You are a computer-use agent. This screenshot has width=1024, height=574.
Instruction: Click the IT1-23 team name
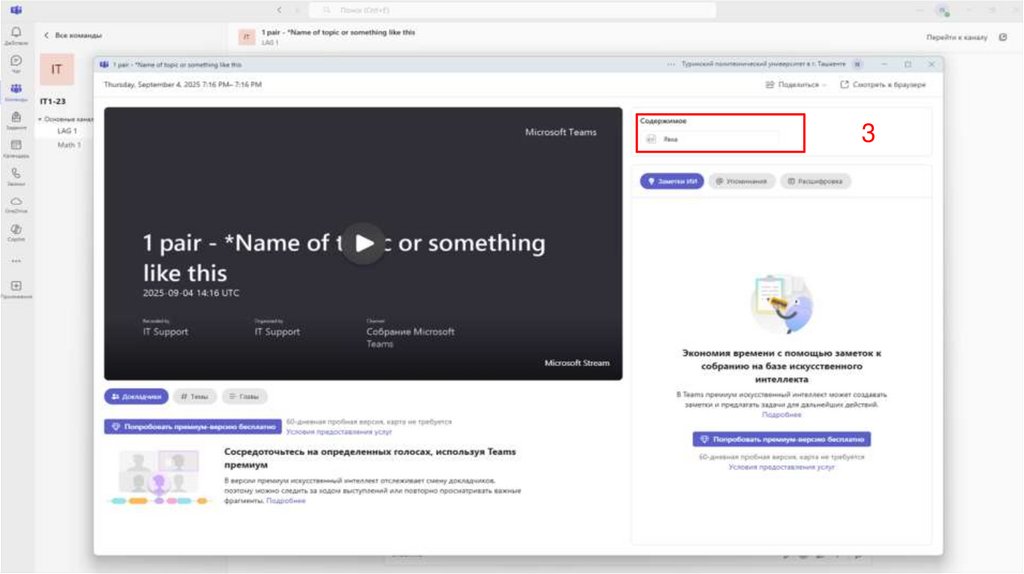pyautogui.click(x=53, y=101)
